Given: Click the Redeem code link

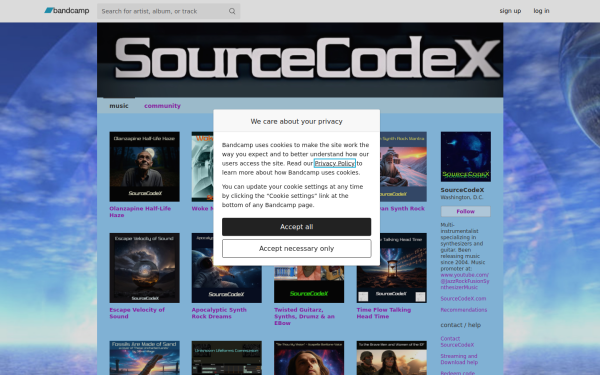Looking at the screenshot, I should pyautogui.click(x=457, y=373).
